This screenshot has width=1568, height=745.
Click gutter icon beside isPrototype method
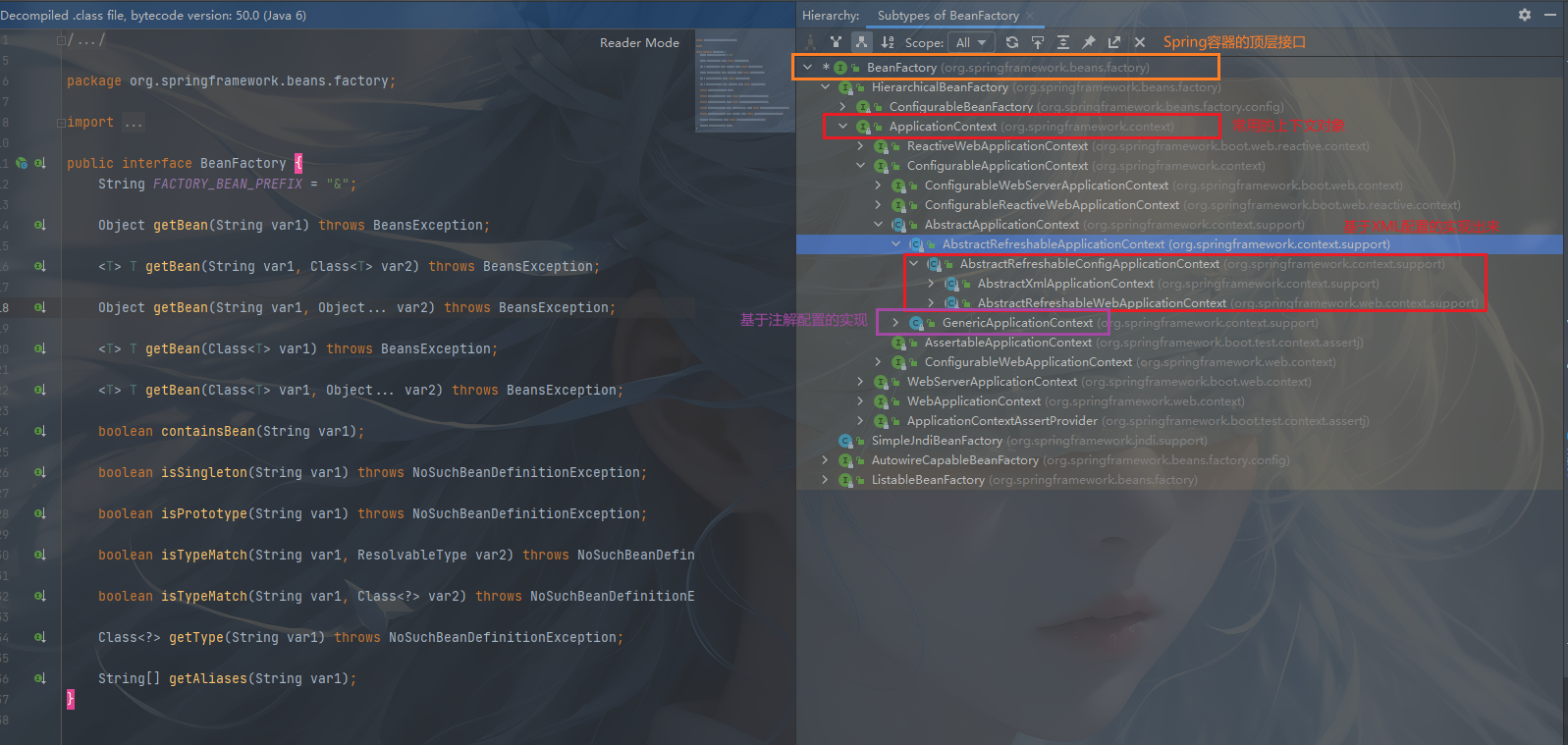(x=40, y=513)
